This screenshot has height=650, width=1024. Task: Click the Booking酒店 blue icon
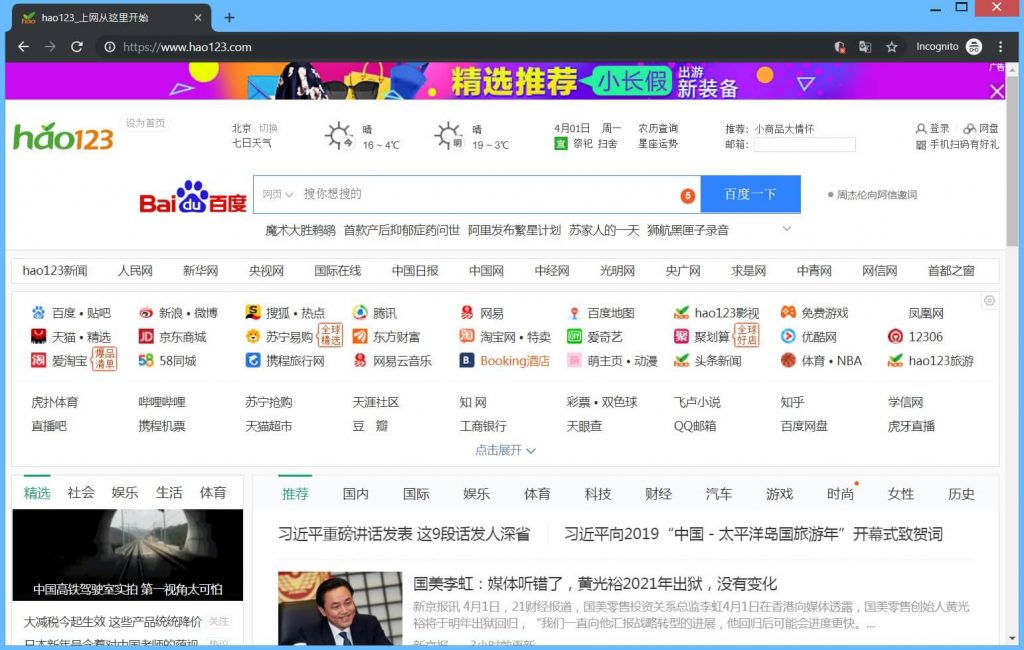click(x=466, y=360)
